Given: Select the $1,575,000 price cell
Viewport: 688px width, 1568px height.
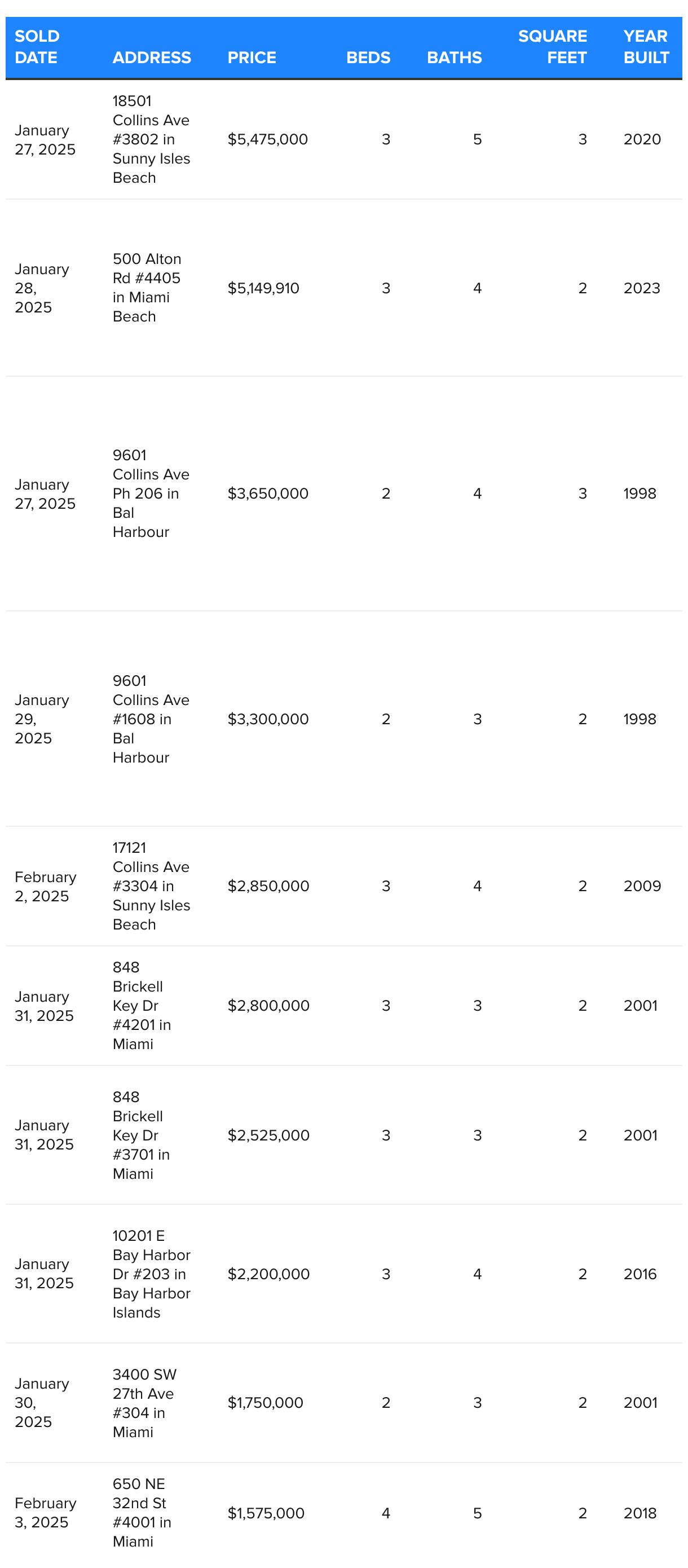Looking at the screenshot, I should pyautogui.click(x=266, y=1513).
